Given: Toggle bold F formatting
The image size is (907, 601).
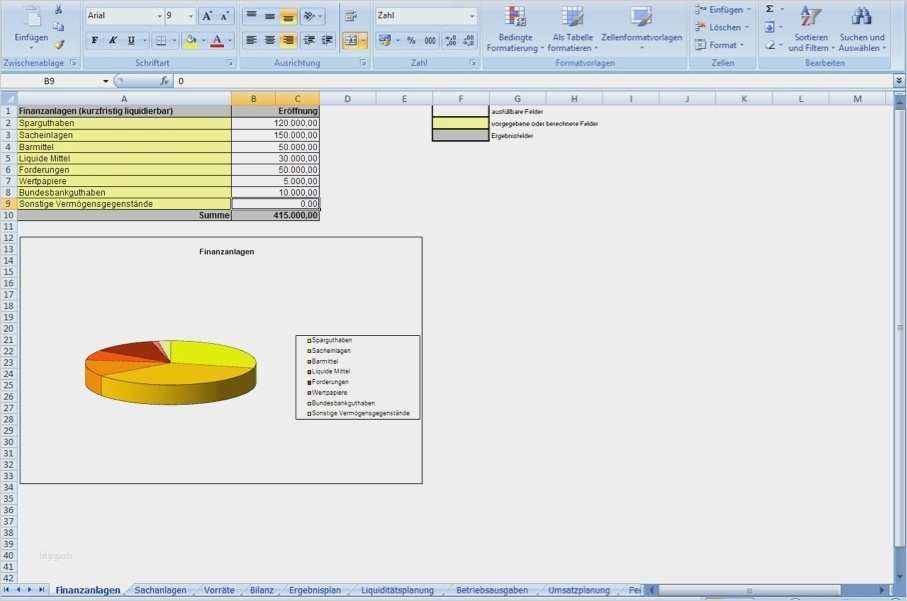Looking at the screenshot, I should tap(95, 40).
